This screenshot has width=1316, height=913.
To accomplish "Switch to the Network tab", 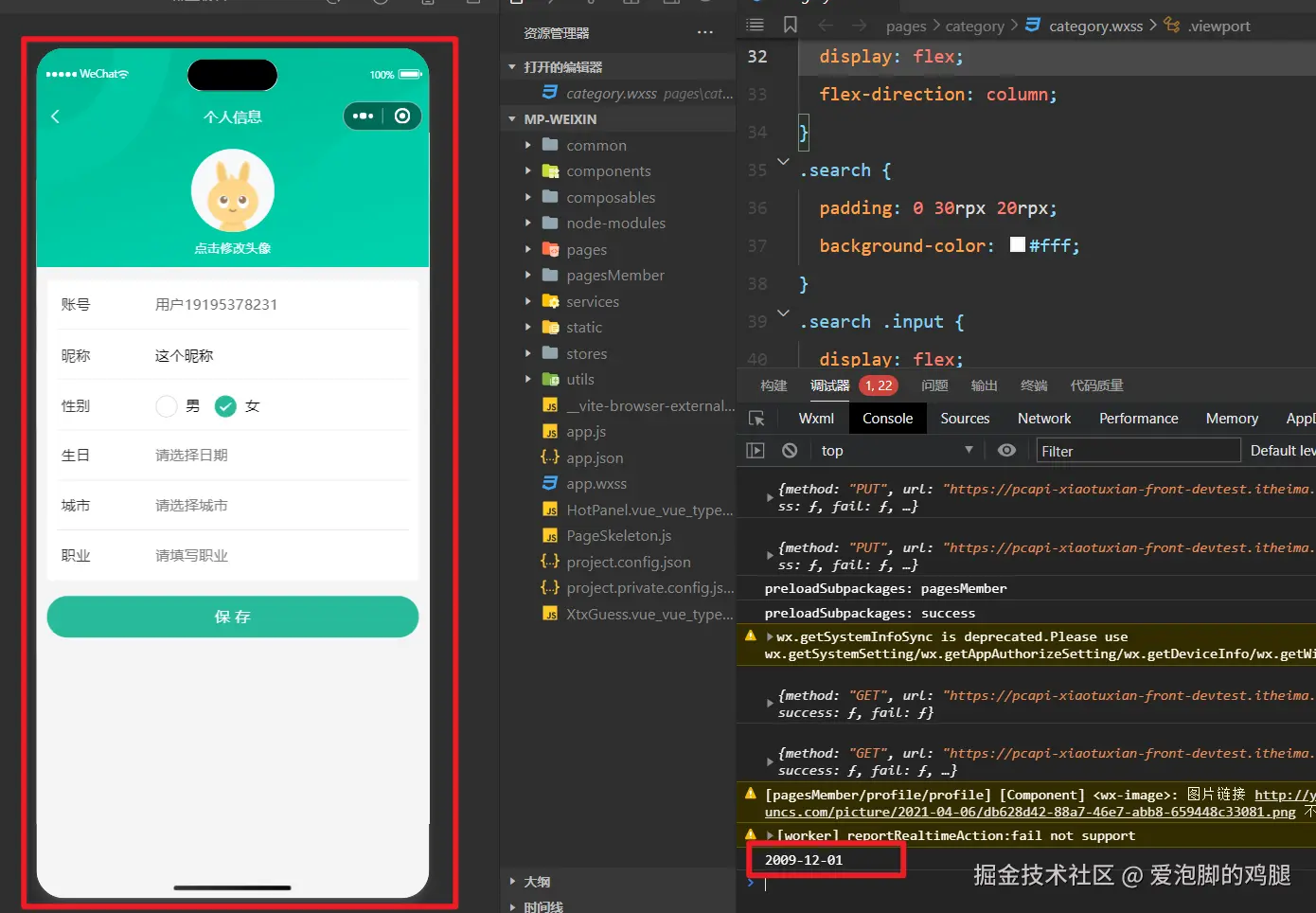I will pyautogui.click(x=1044, y=419).
